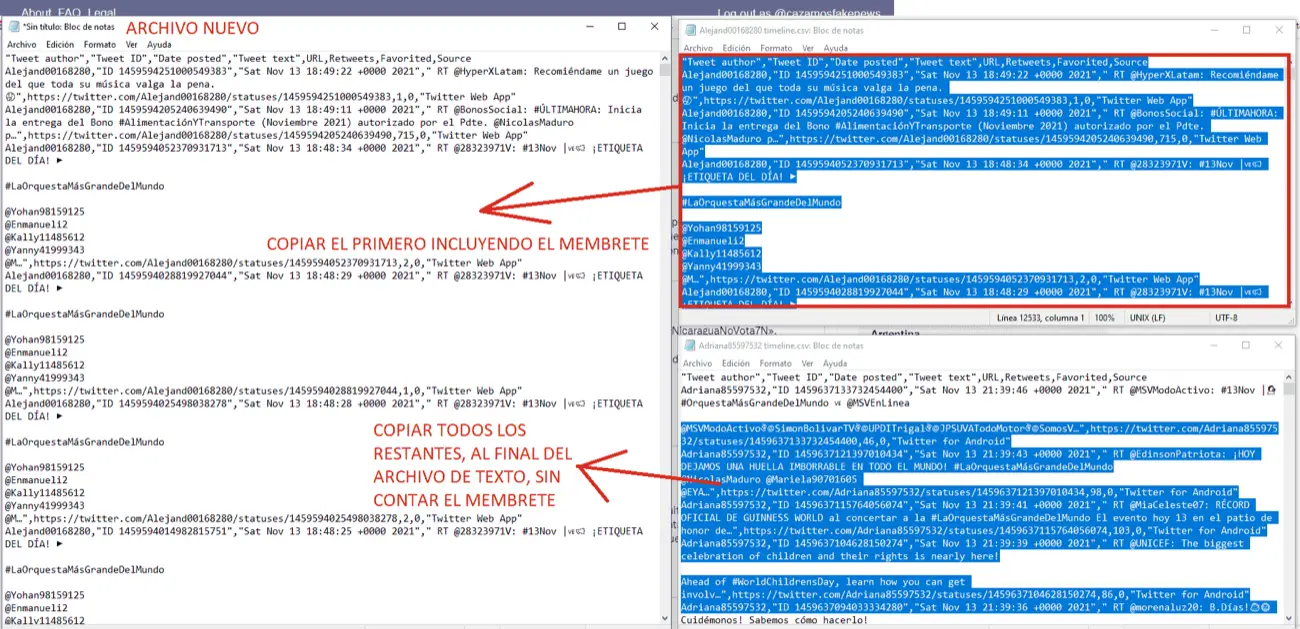Click the UTF-8 encoding status bar field

1227,317
